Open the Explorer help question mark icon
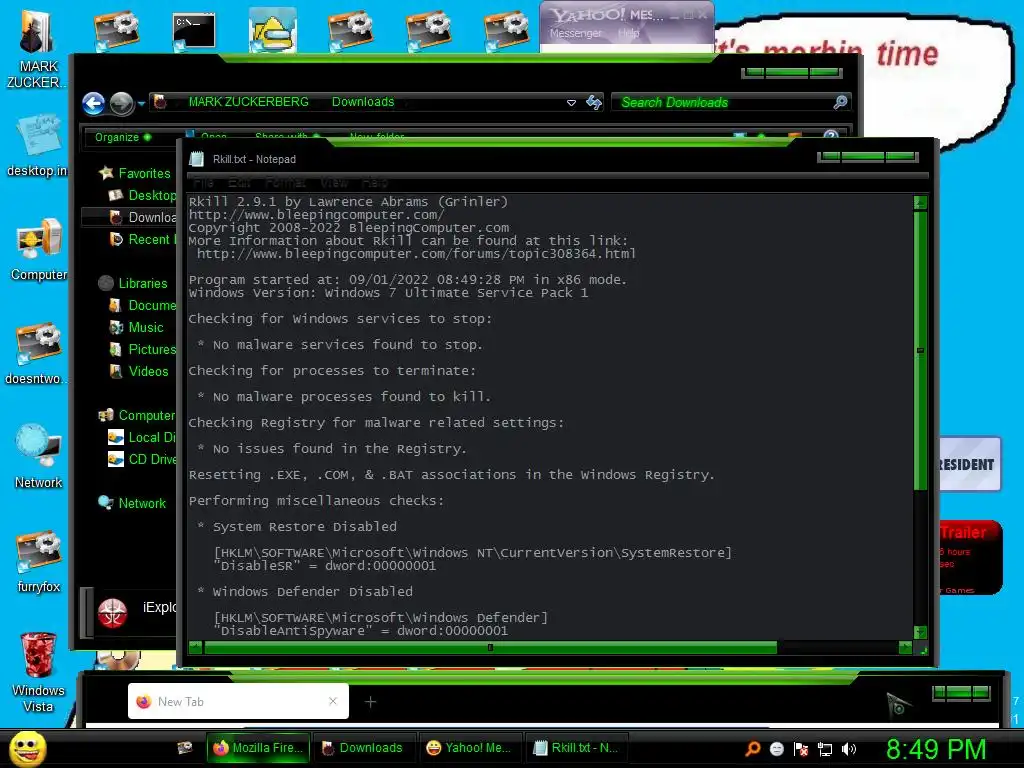Screen dimensions: 1024x768 pyautogui.click(x=831, y=136)
